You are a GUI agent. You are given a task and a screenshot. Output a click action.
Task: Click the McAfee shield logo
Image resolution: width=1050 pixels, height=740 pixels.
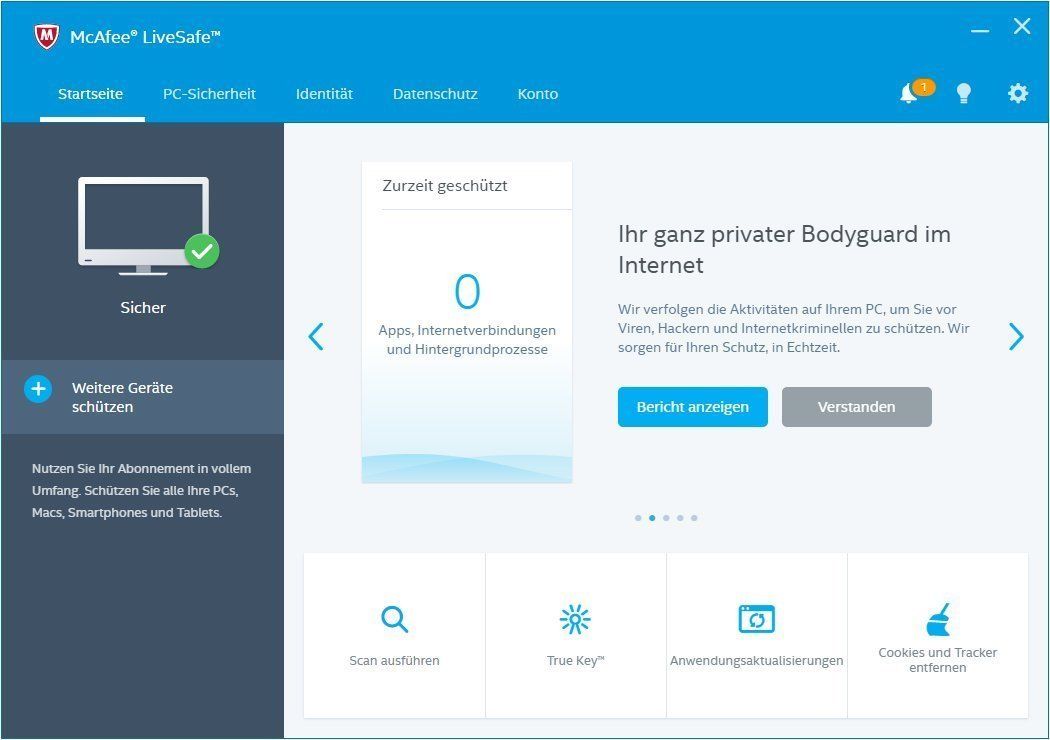coord(46,37)
